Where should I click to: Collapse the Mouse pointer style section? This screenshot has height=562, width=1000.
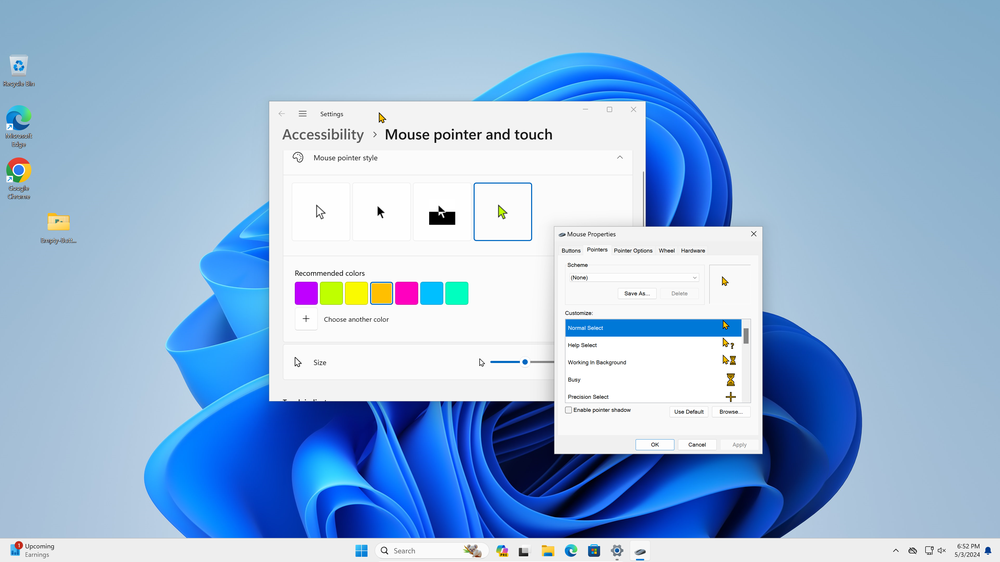coord(619,158)
